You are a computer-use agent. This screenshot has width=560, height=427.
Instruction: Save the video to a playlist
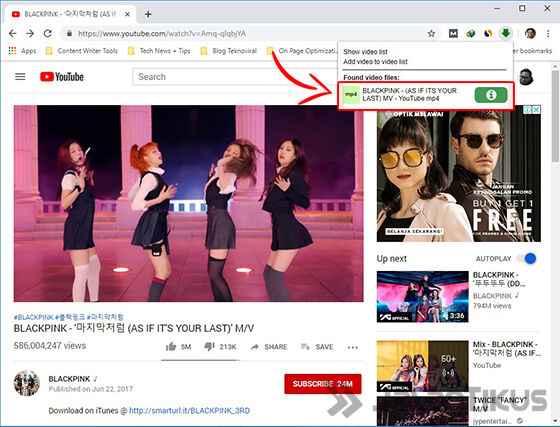[317, 347]
